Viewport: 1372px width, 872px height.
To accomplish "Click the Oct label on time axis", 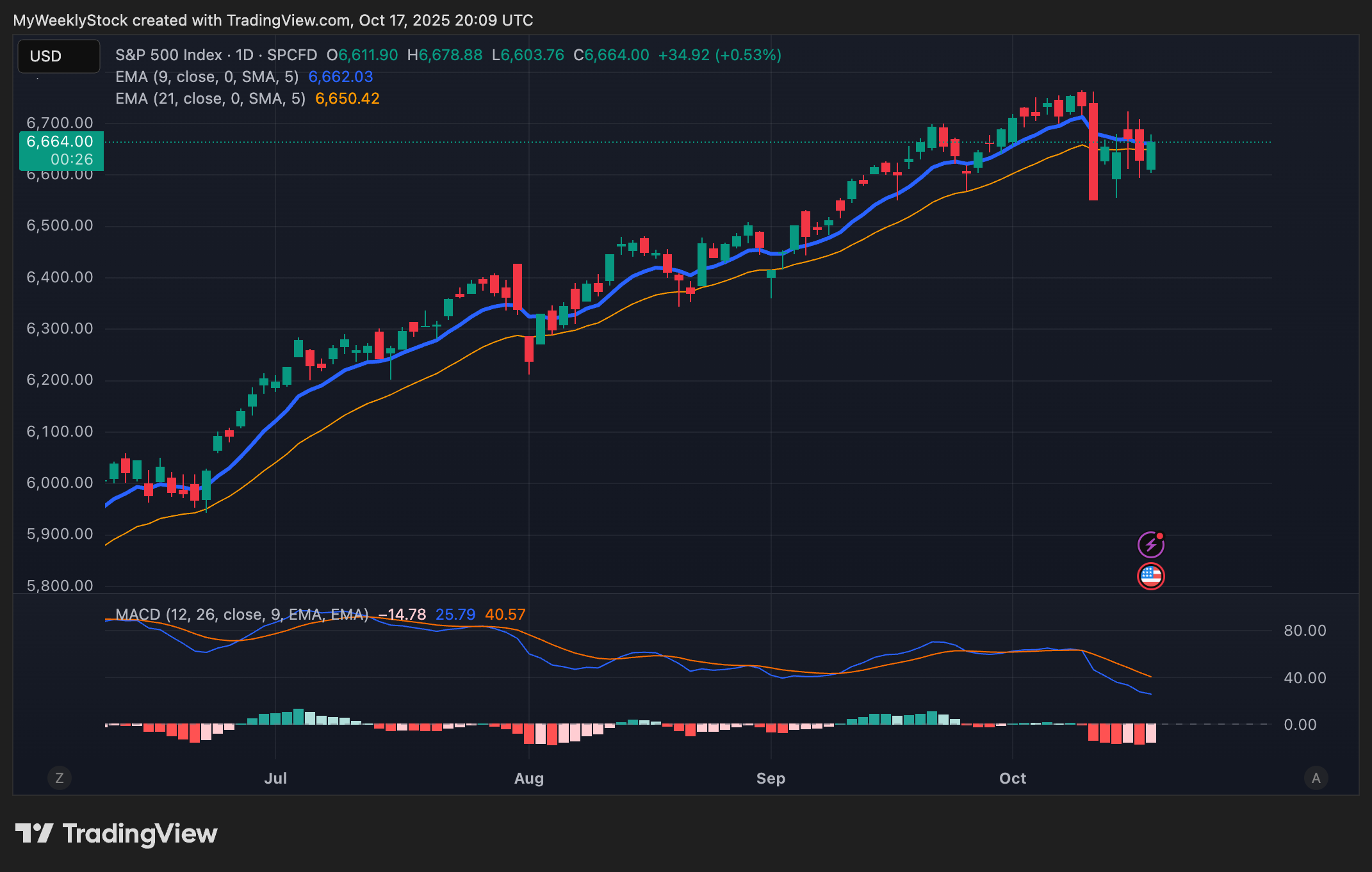I will (x=1013, y=779).
